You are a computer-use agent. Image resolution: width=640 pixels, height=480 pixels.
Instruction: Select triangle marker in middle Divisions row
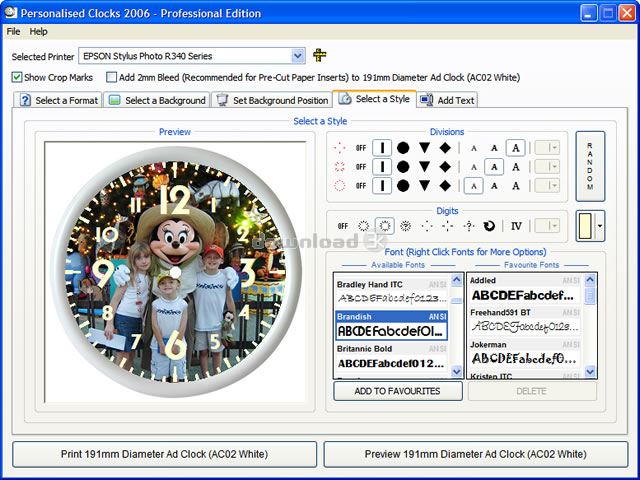coord(424,167)
